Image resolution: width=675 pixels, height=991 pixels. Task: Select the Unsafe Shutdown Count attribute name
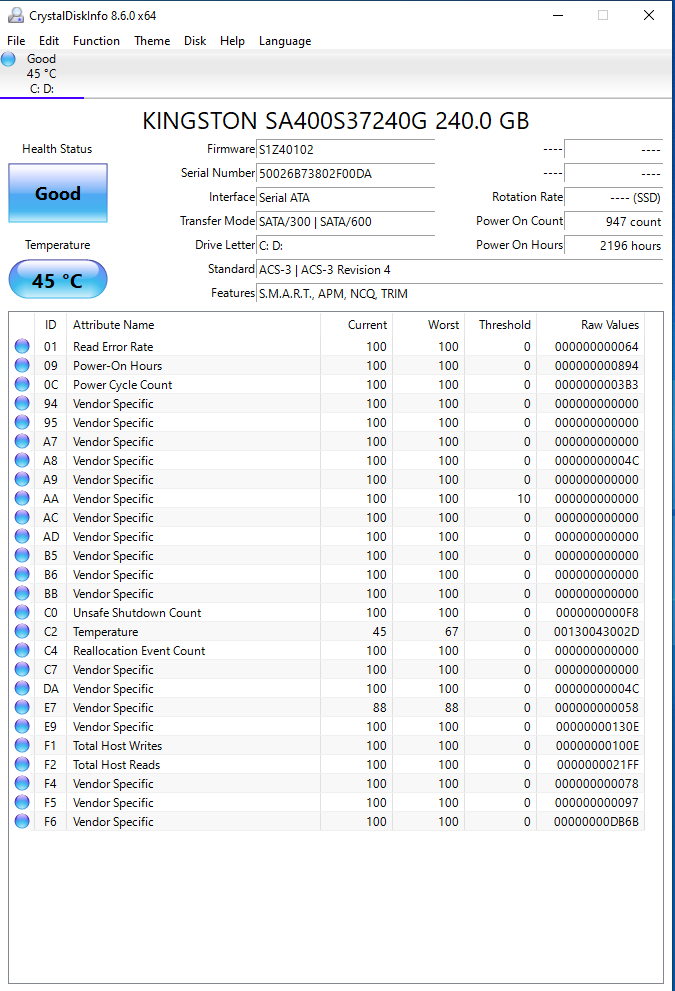pos(137,613)
